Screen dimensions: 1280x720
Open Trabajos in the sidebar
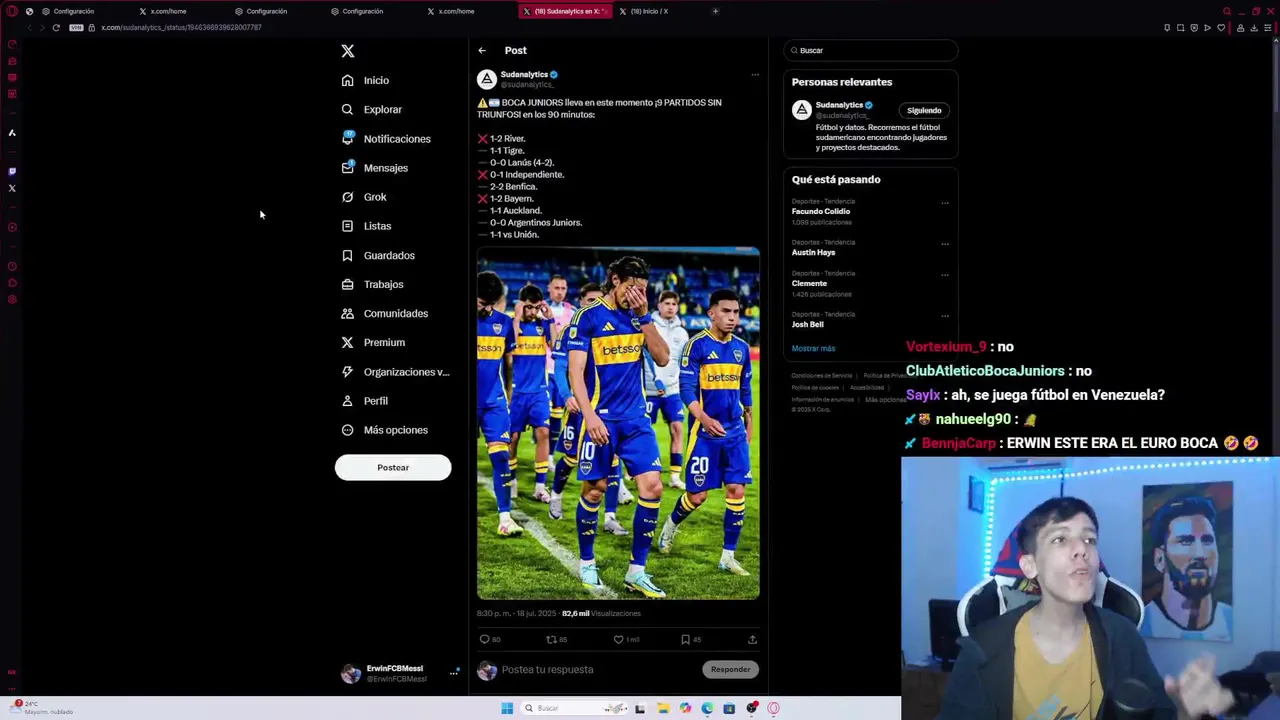[372, 284]
